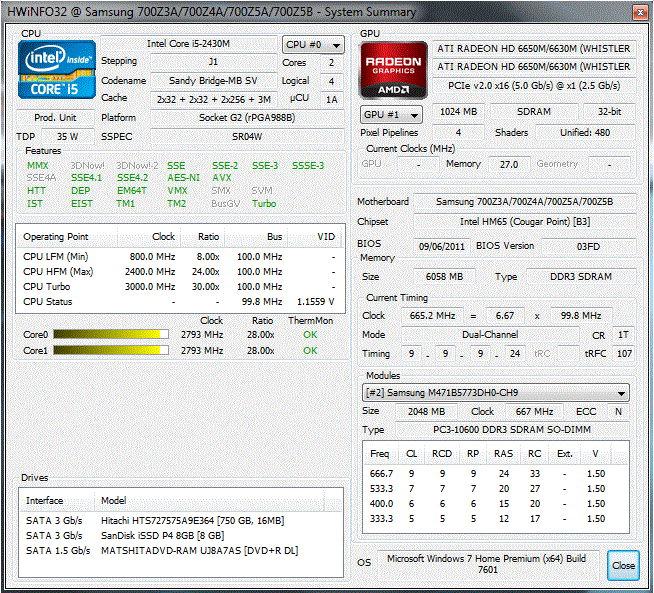Click the SR04W SSPEC field
Image resolution: width=654 pixels, height=593 pixels.
coord(247,136)
